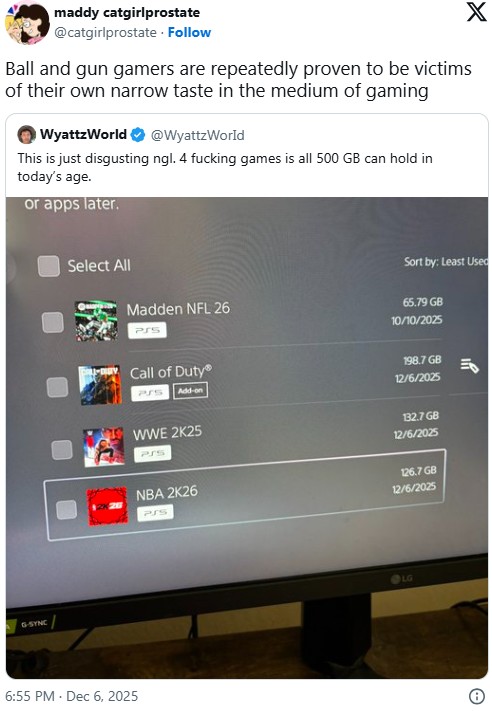
Task: Open the @WyattzWorld handle link
Action: coord(197,135)
